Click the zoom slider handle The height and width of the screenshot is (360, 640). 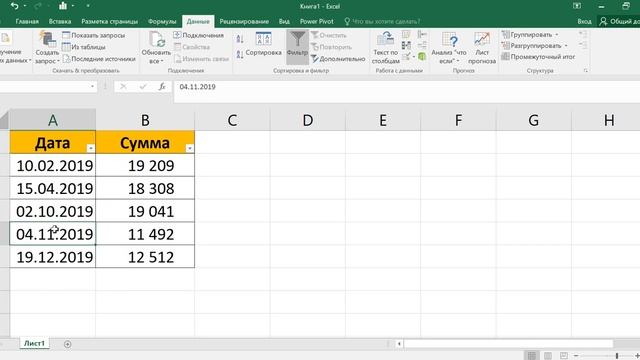click(x=617, y=356)
